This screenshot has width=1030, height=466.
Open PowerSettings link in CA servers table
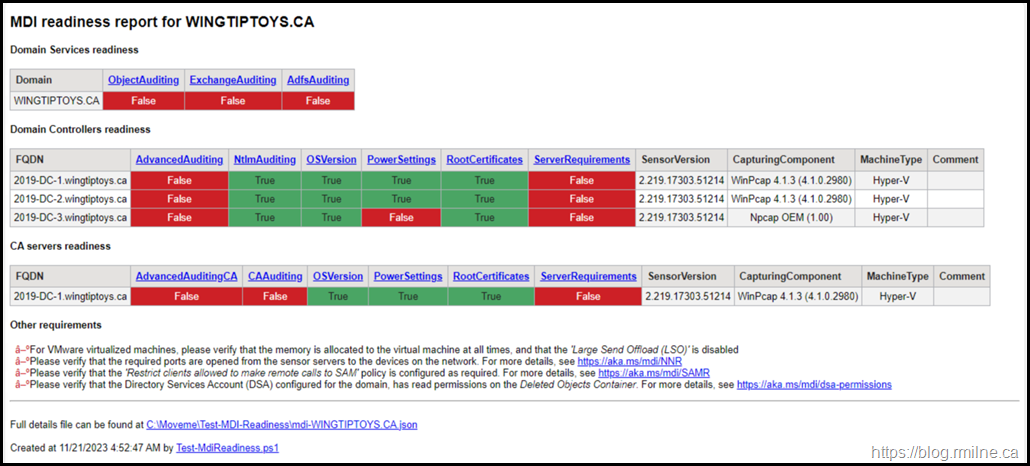408,276
